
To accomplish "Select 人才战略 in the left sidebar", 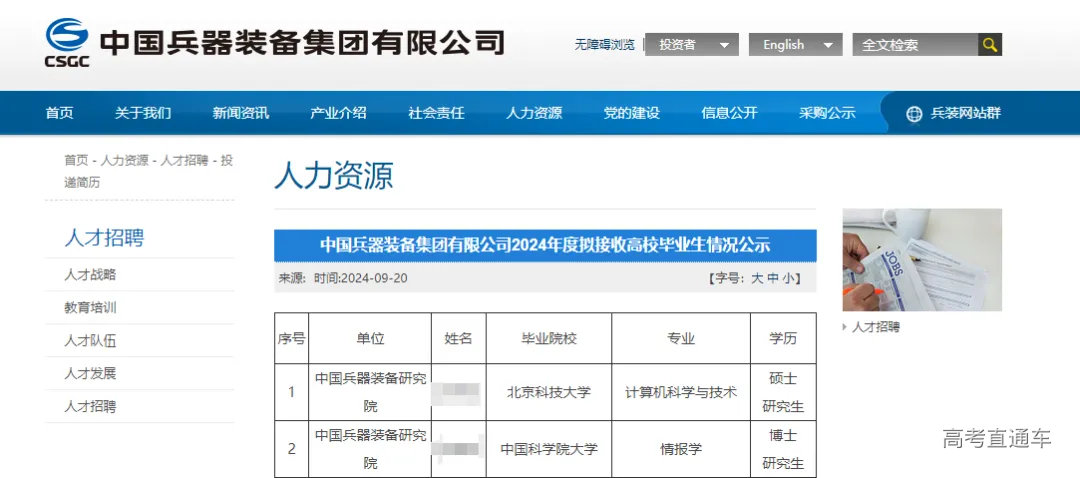I will (90, 275).
